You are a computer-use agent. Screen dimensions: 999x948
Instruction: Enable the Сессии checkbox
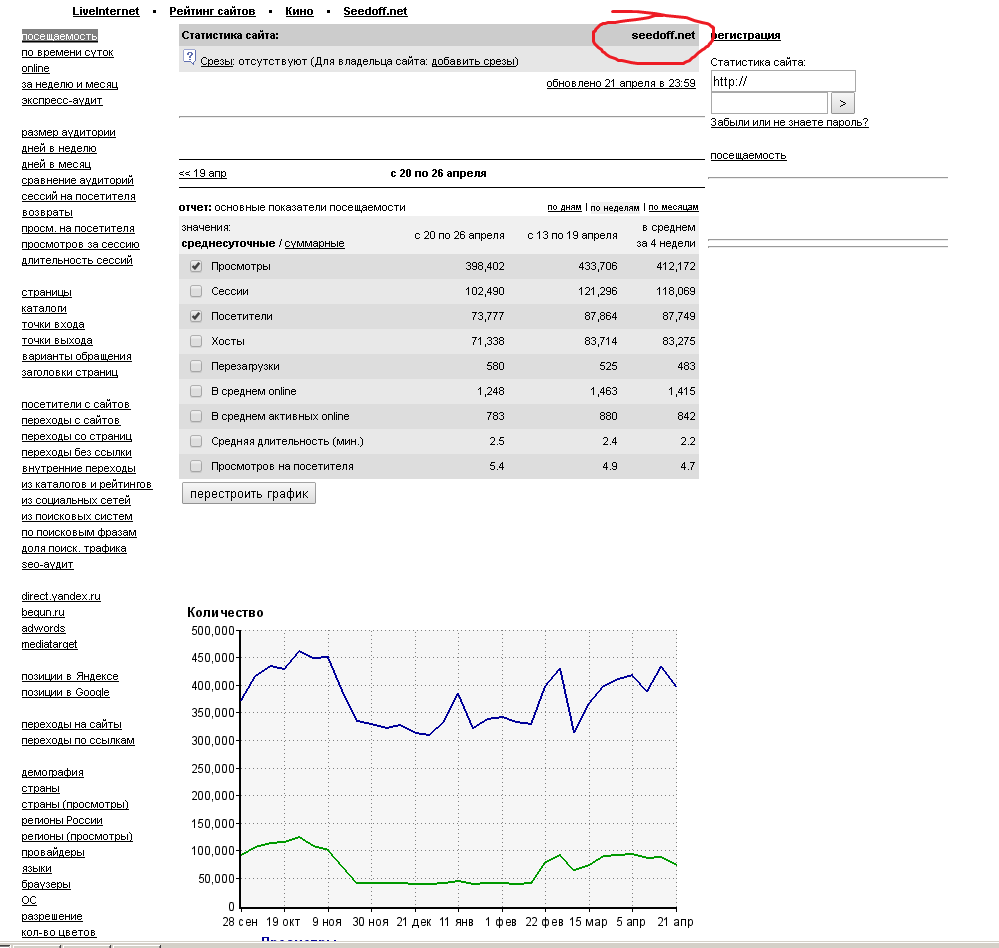196,291
